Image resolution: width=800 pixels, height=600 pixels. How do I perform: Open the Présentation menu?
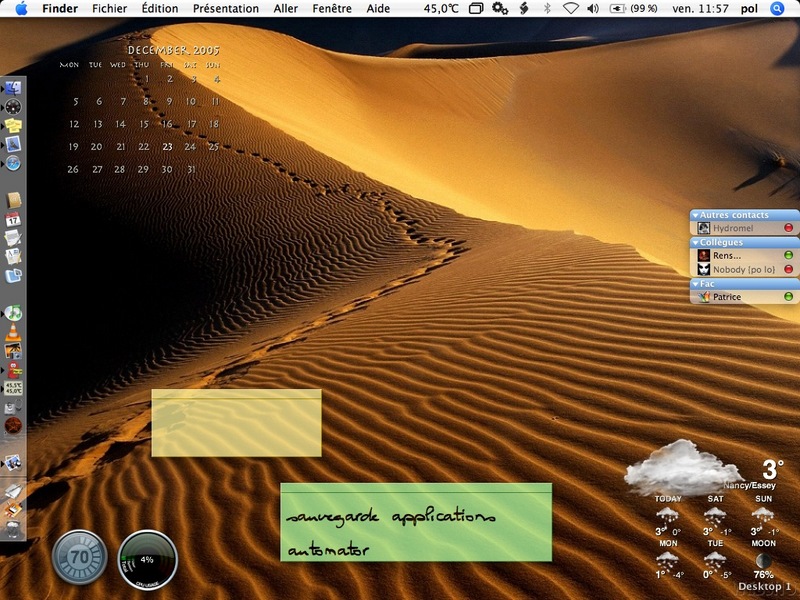pyautogui.click(x=225, y=8)
